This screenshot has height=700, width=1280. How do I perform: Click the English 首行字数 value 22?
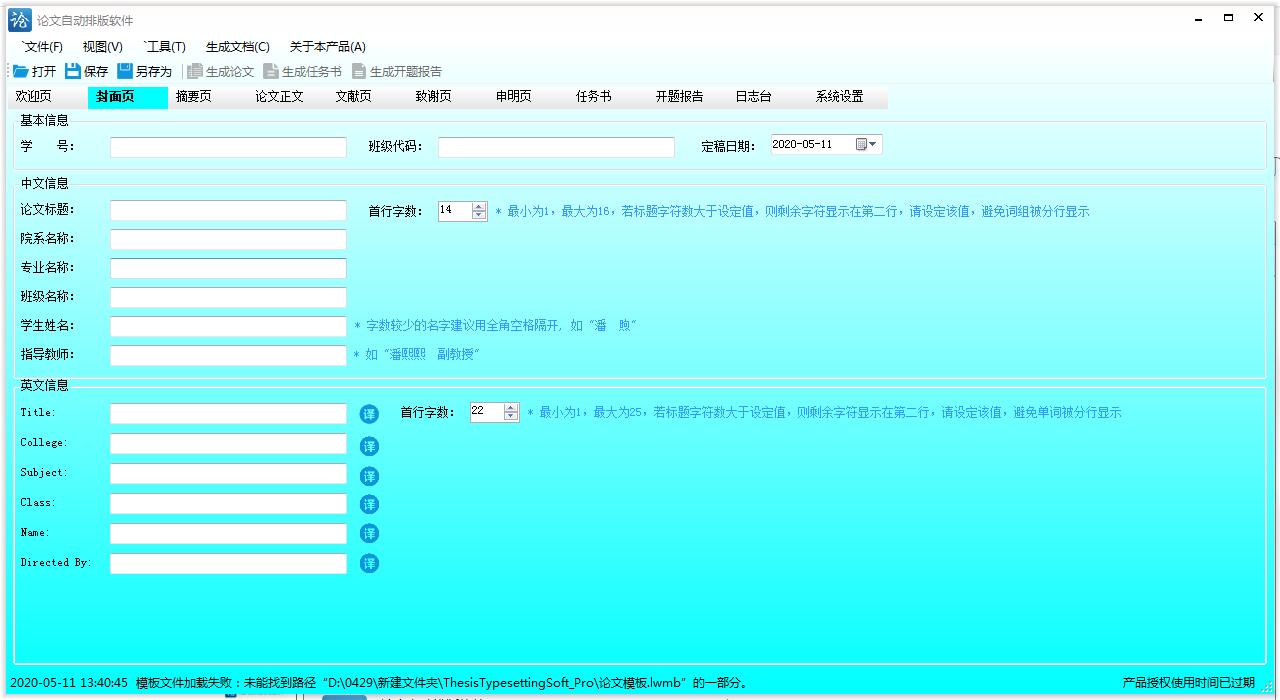click(487, 411)
